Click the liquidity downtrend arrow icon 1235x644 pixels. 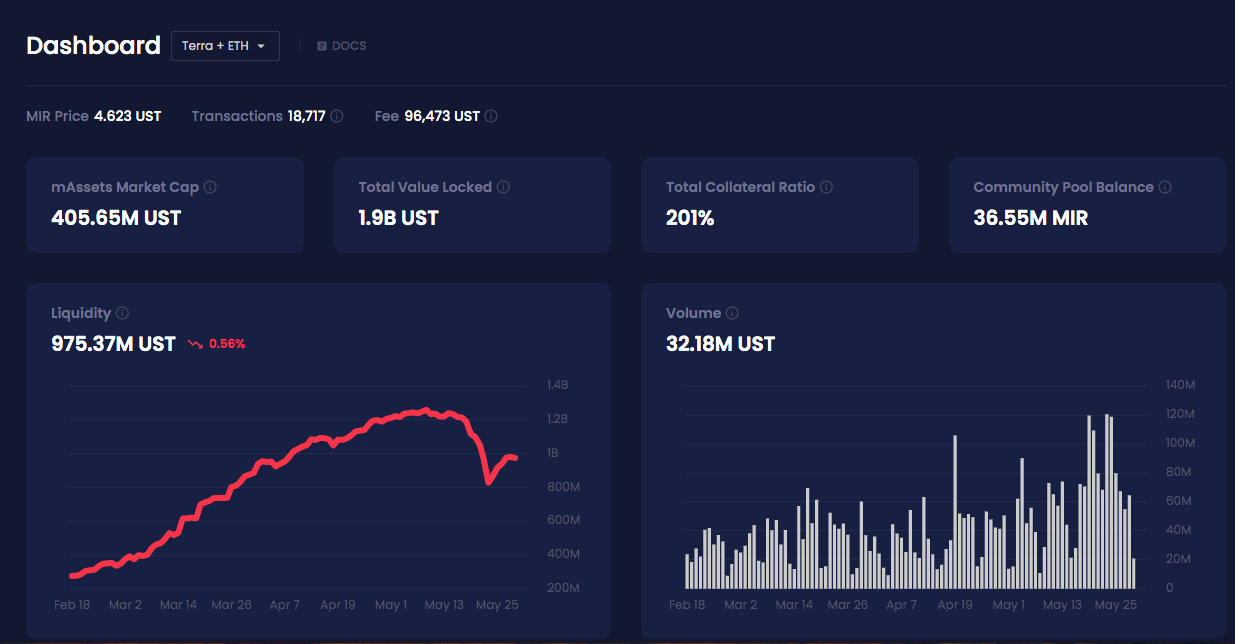194,344
